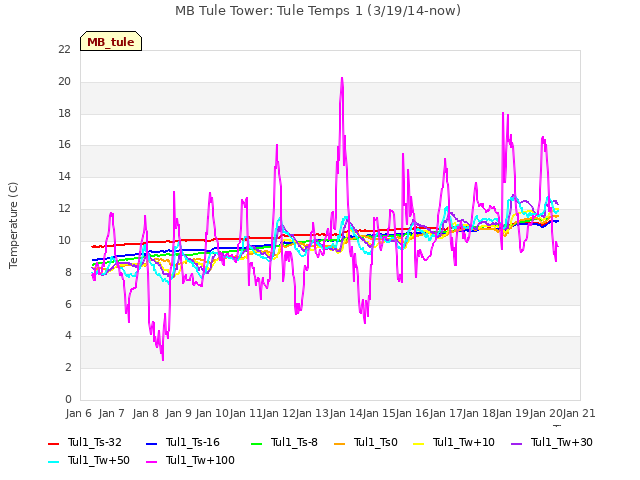Image resolution: width=640 pixels, height=480 pixels.
Task: Click the Jan 10 x-axis tick label
Action: 212,413
